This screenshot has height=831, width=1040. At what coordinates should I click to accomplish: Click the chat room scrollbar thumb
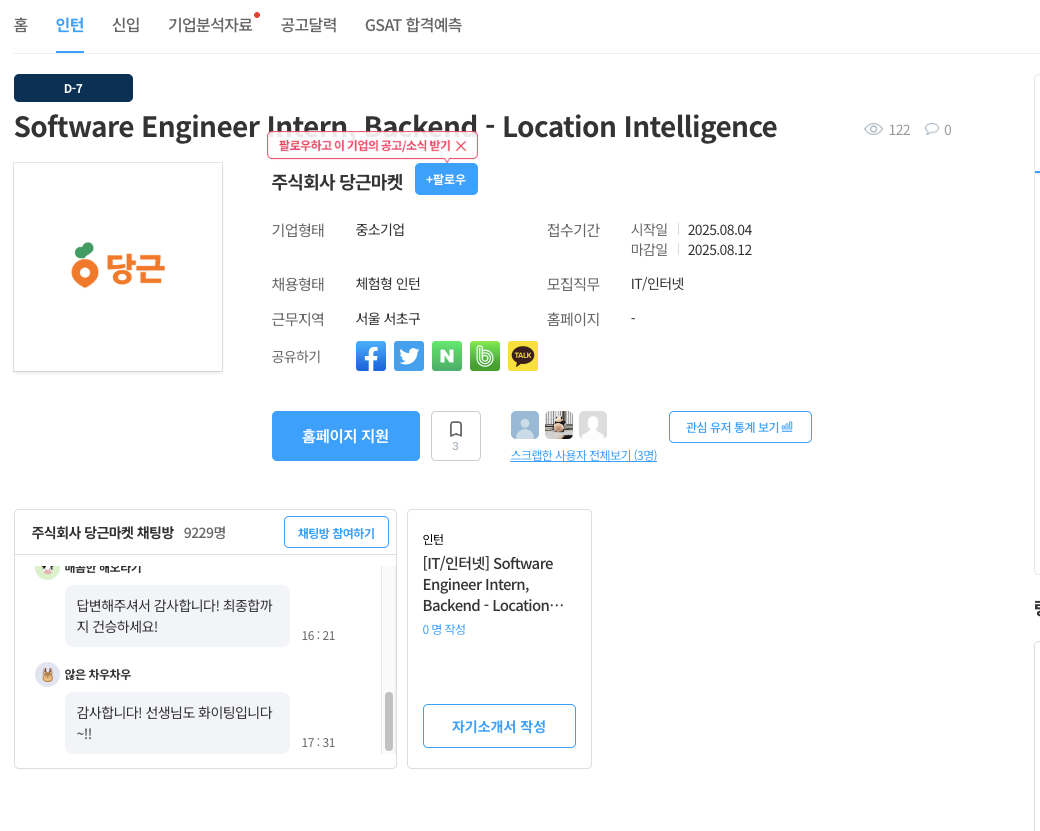389,721
